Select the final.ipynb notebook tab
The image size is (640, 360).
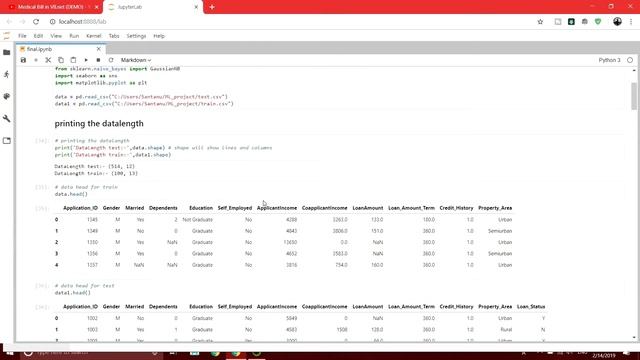[60, 49]
